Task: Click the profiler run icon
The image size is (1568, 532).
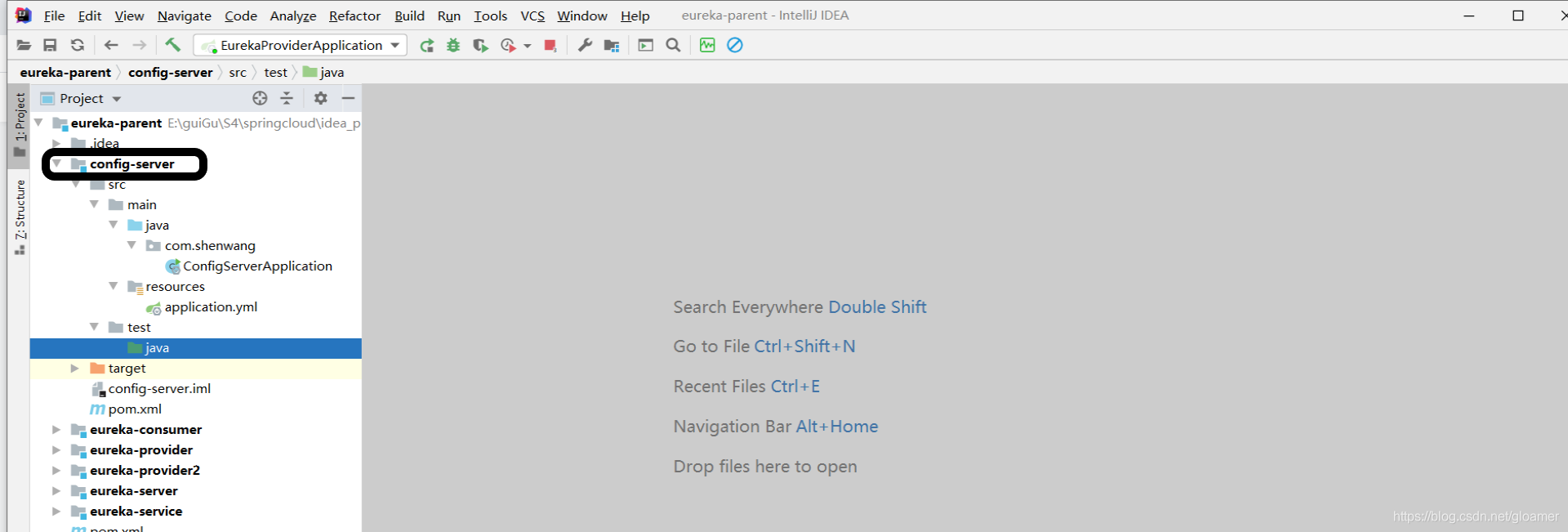Action: 508,45
